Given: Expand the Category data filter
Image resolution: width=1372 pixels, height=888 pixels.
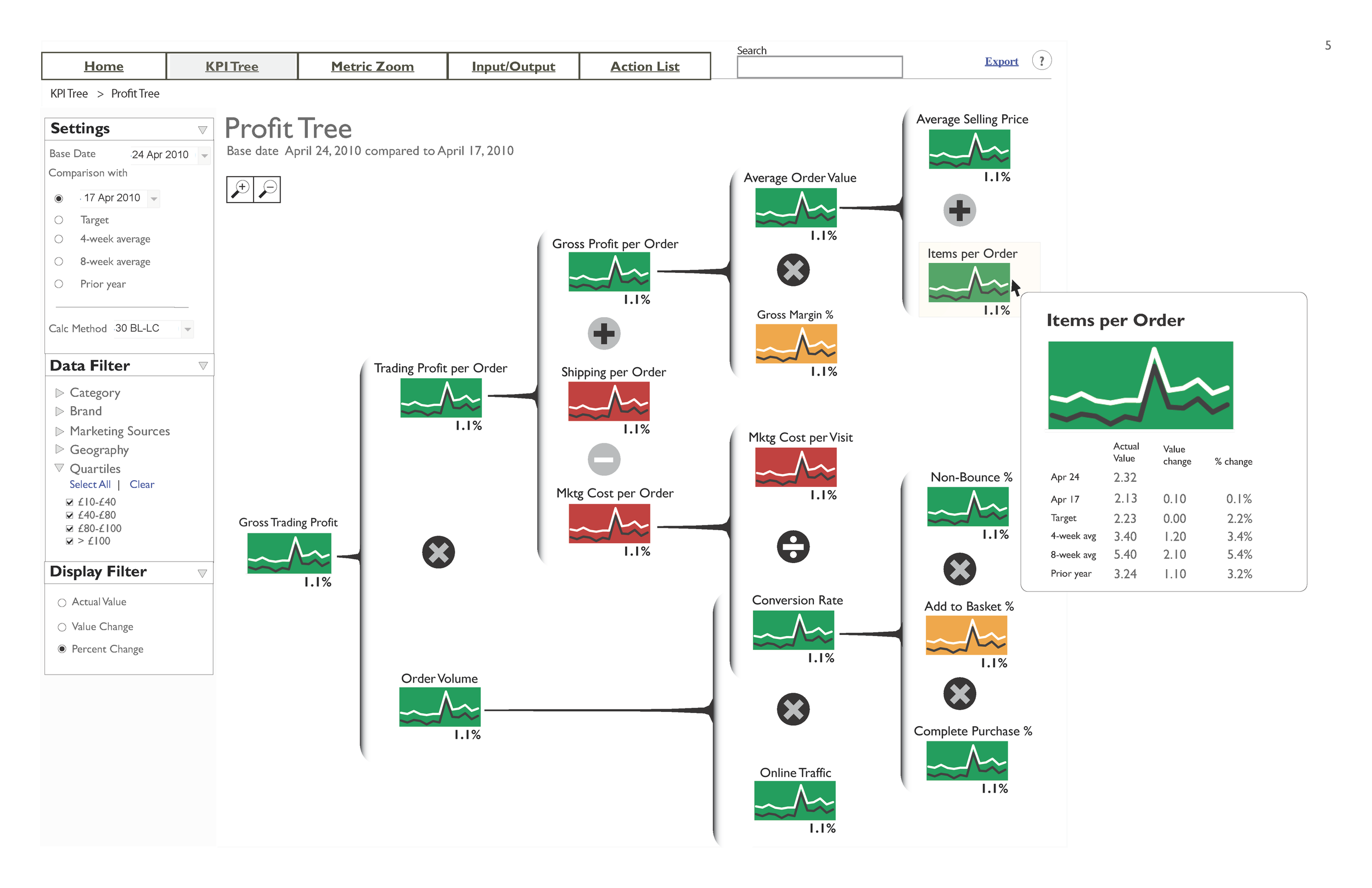Looking at the screenshot, I should [62, 392].
